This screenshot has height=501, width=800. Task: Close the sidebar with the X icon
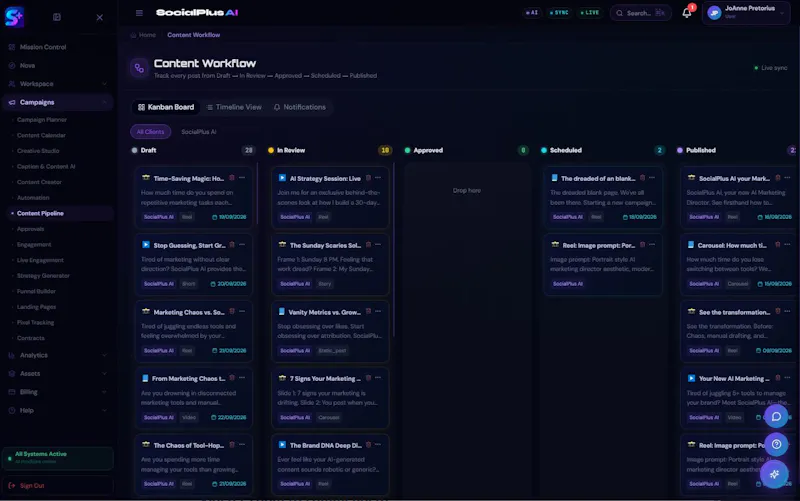99,17
